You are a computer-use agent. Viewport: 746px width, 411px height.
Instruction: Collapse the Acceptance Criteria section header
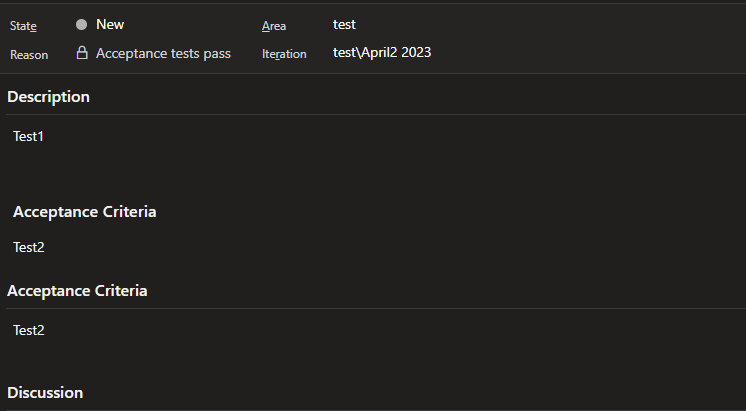click(x=77, y=291)
